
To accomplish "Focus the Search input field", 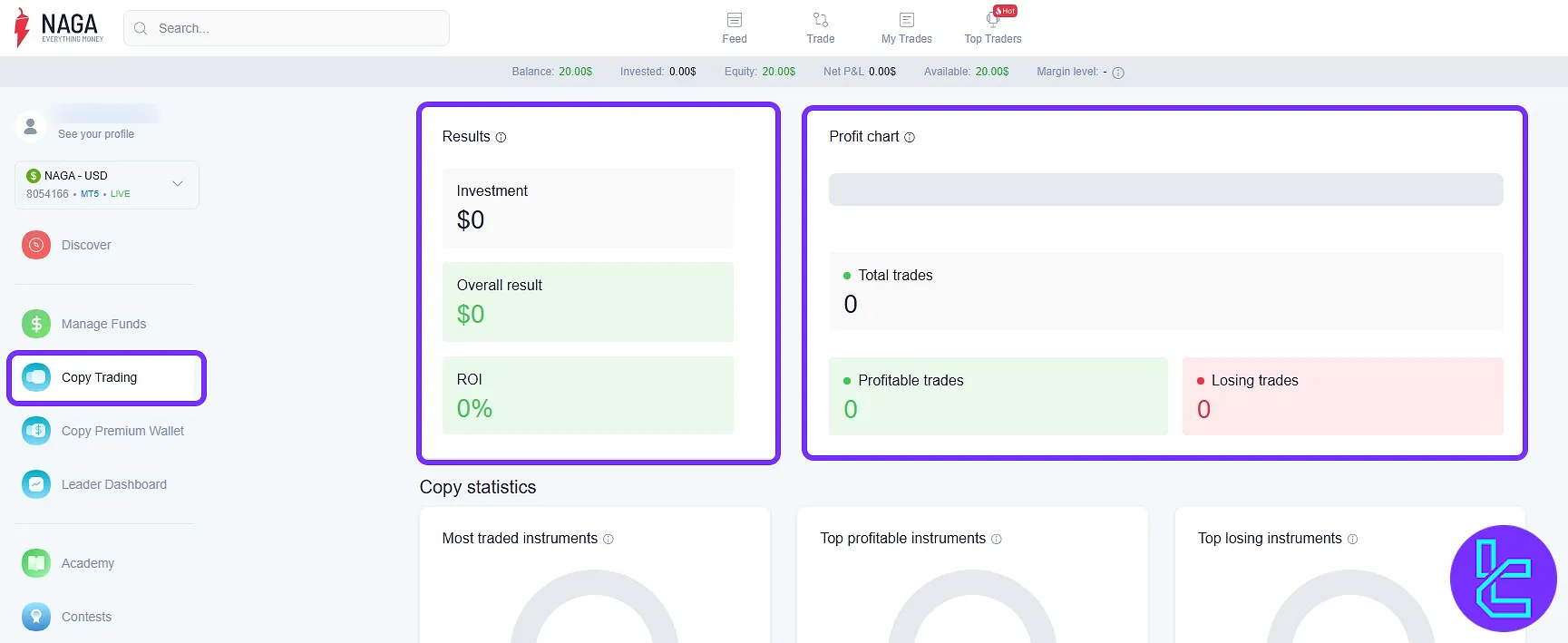I will pos(287,28).
